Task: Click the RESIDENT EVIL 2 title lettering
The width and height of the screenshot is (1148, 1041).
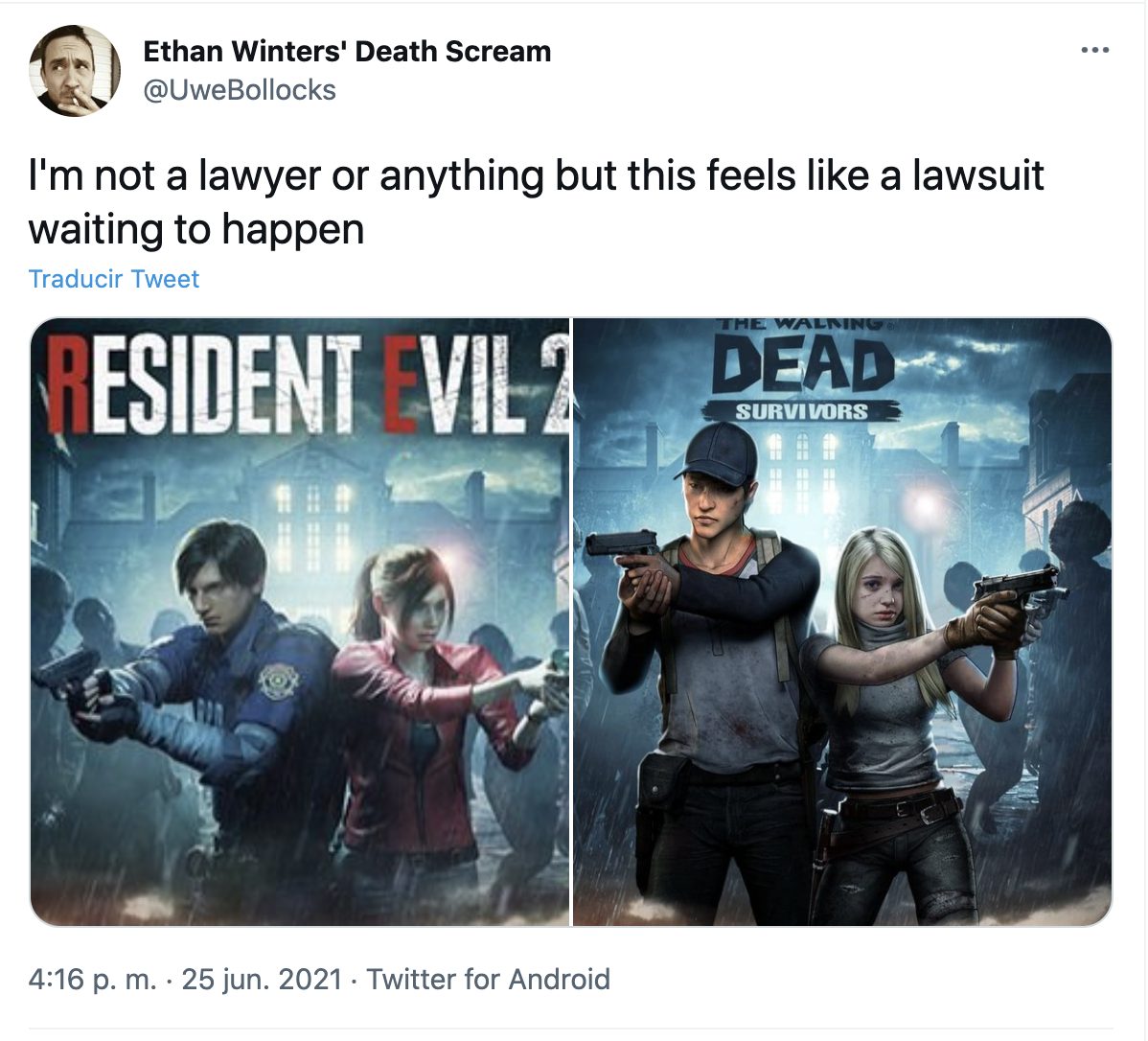Action: 308,382
